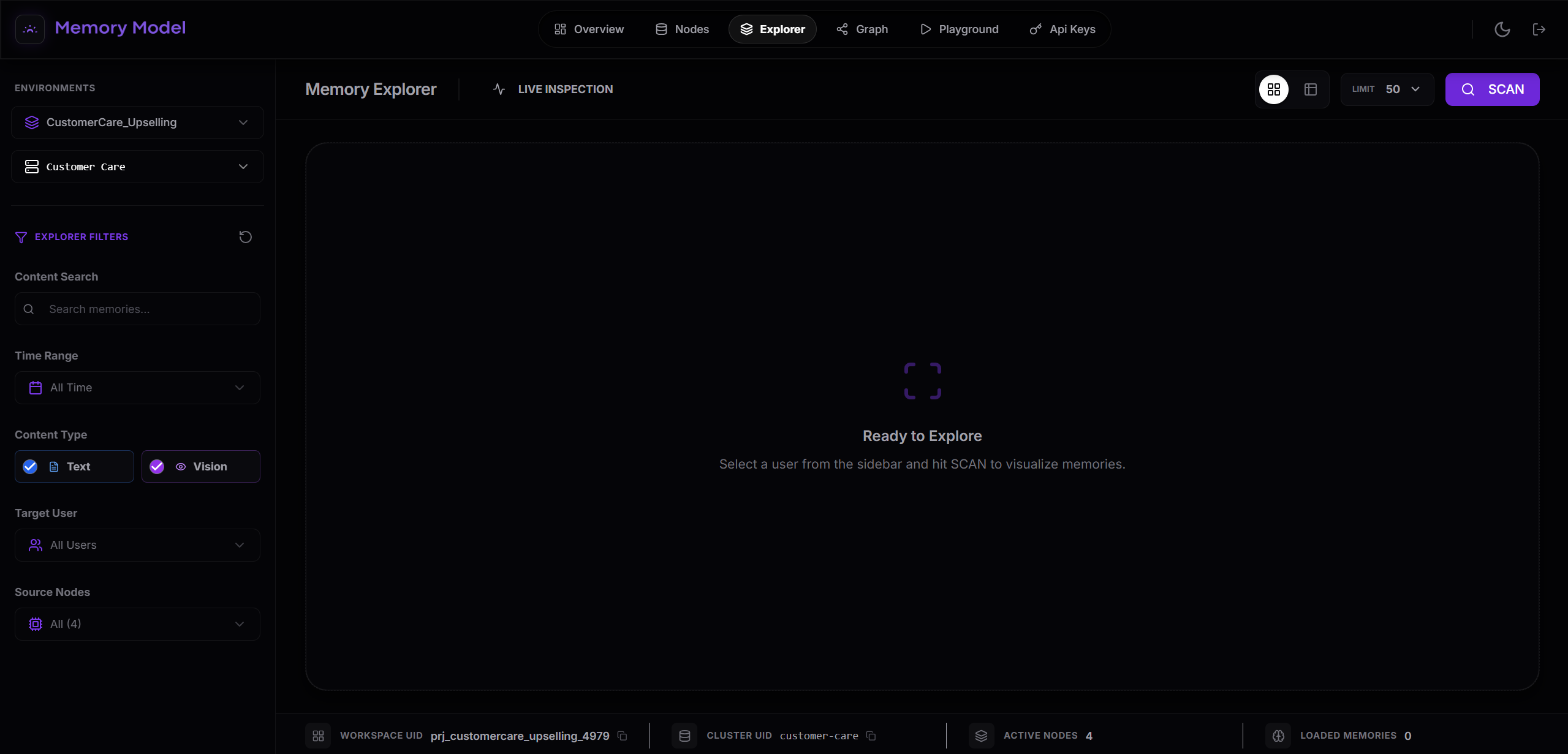Click the logout icon in the top bar
Screen dimensions: 1568x754
[1540, 29]
